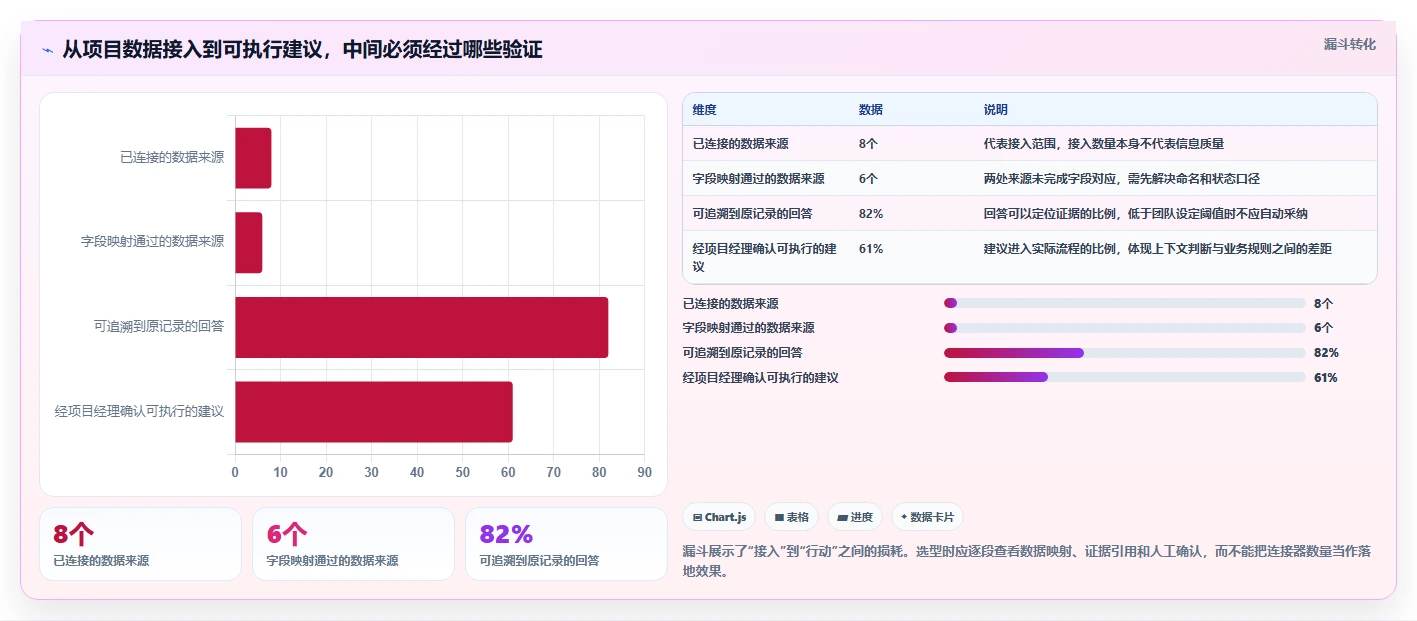The image size is (1417, 621).
Task: Open the 8个 已连接的数据来源 data card
Action: point(141,544)
